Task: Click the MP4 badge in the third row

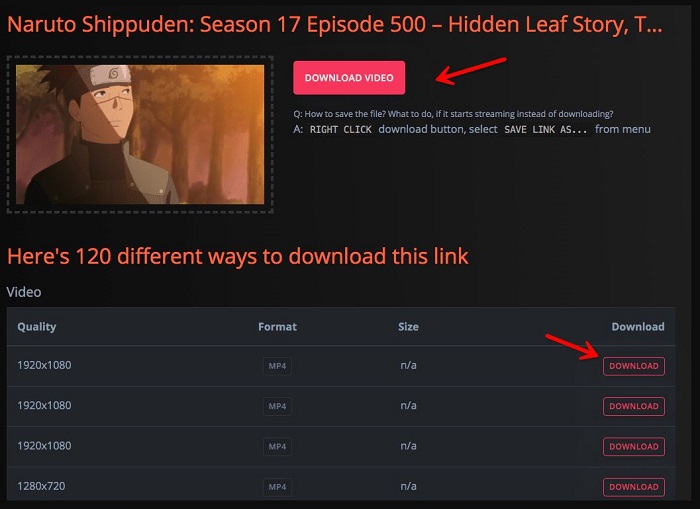Action: pos(277,446)
